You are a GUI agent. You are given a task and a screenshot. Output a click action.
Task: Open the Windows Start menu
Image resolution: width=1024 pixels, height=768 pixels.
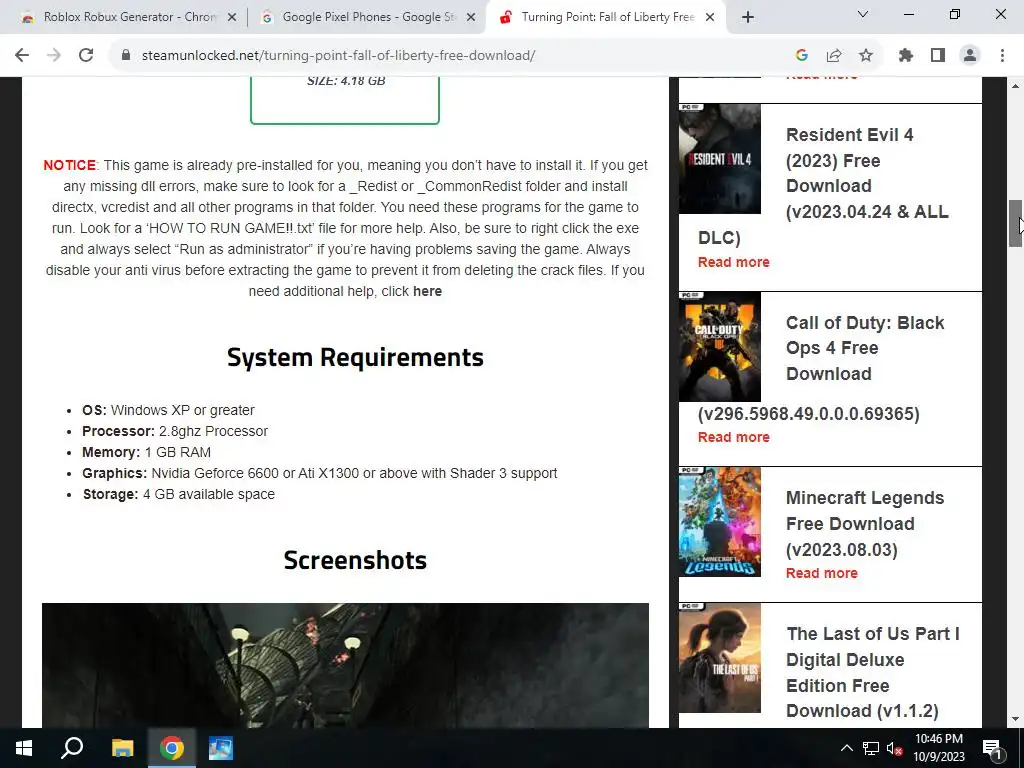(24, 748)
